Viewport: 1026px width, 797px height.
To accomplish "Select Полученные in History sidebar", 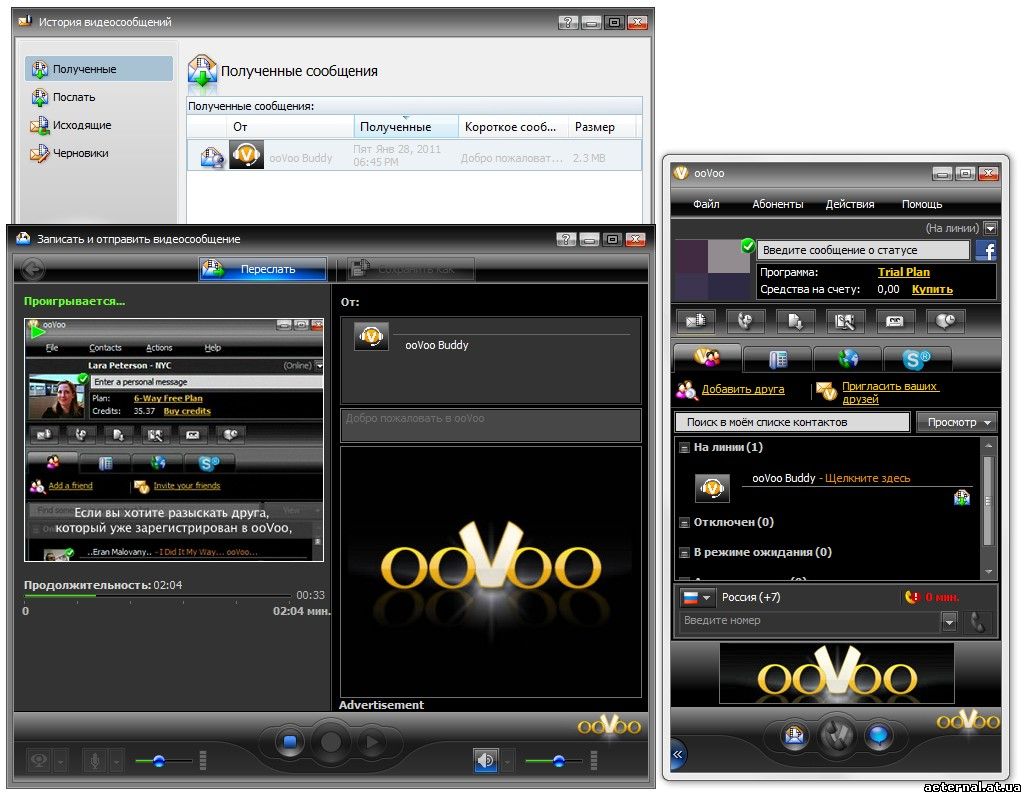I will pyautogui.click(x=99, y=69).
